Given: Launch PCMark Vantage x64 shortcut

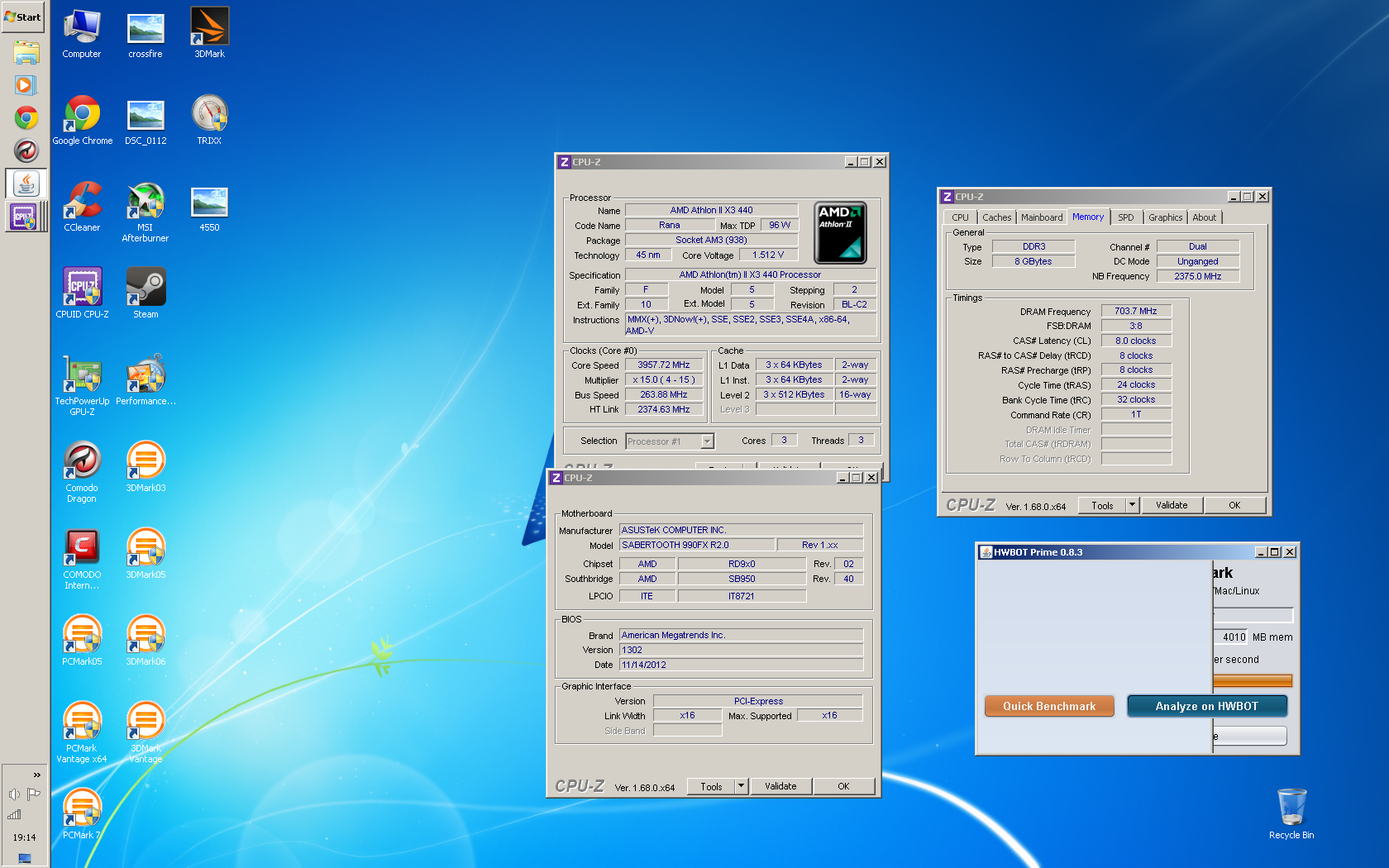Looking at the screenshot, I should click(x=82, y=732).
